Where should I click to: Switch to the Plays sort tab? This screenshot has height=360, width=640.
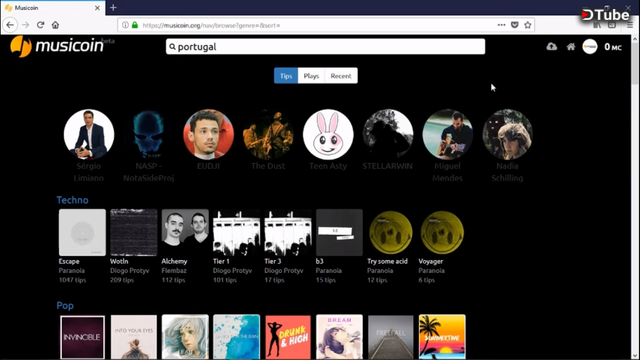(311, 76)
